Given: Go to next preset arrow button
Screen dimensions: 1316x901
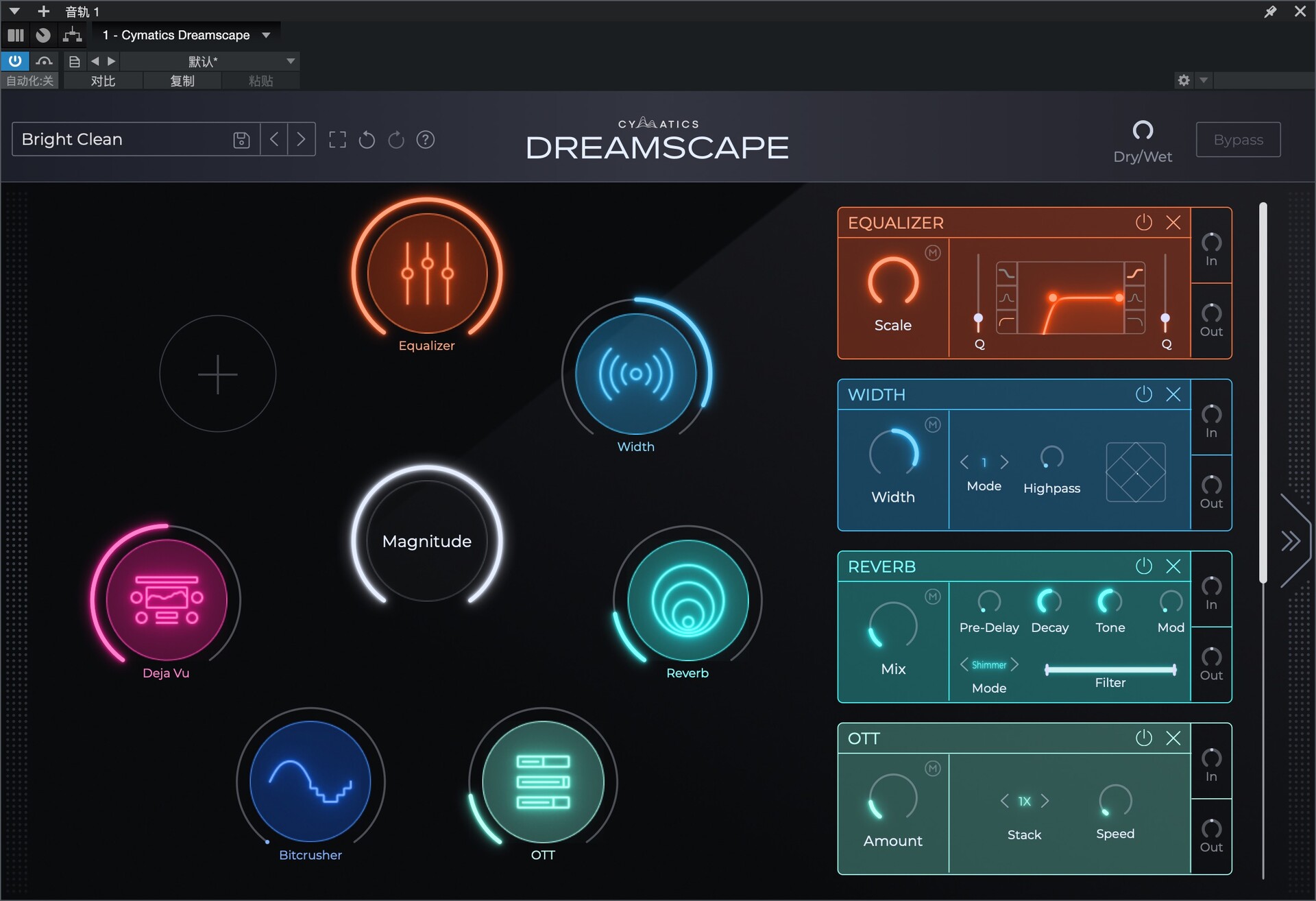Looking at the screenshot, I should pos(301,140).
